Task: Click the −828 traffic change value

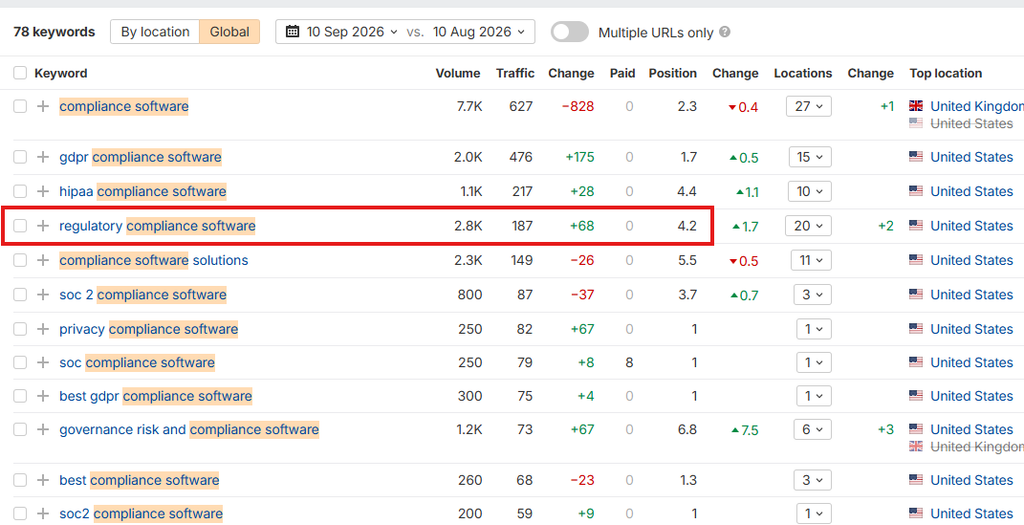Action: click(578, 106)
